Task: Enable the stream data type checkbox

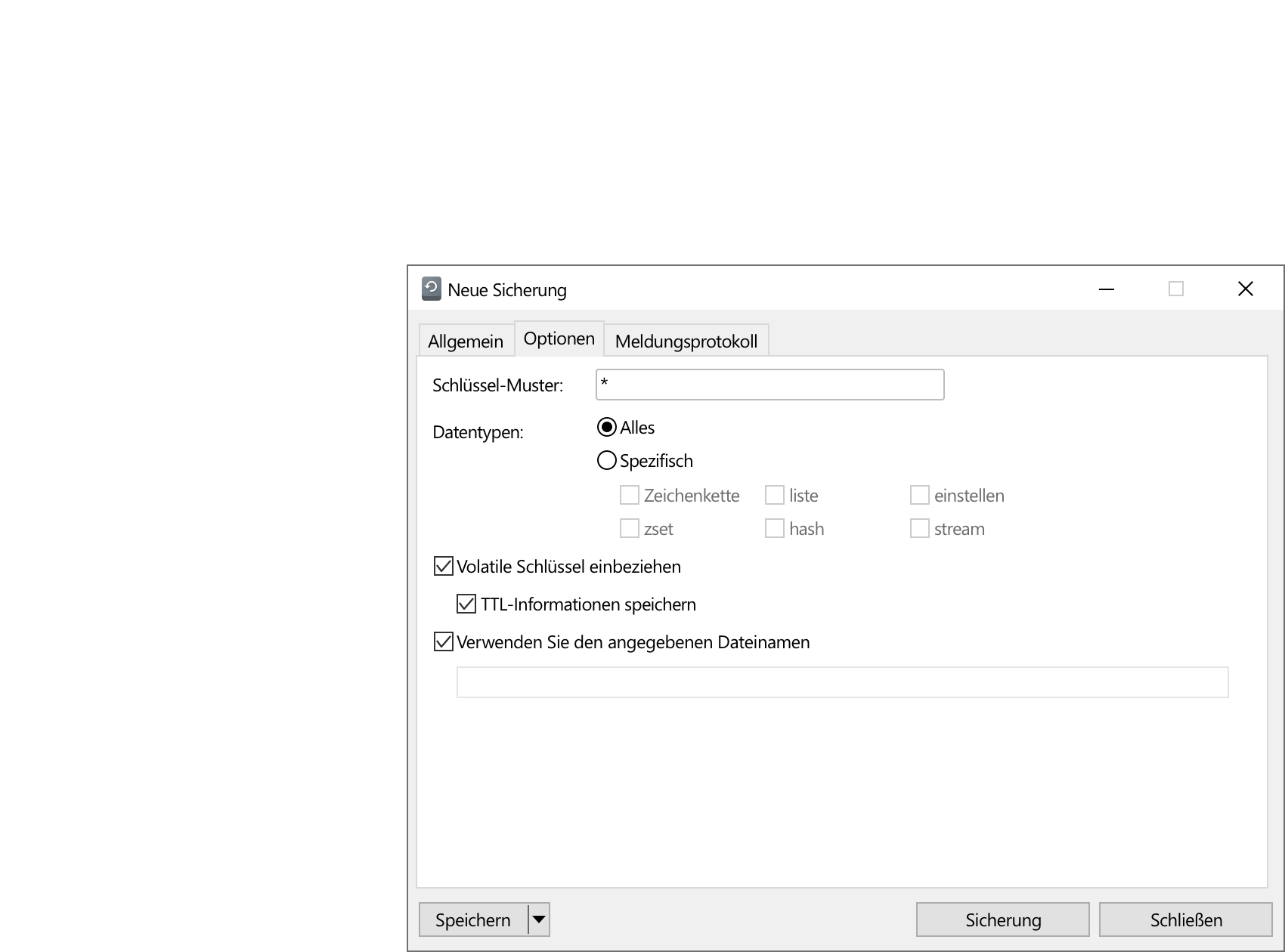Action: coord(920,528)
